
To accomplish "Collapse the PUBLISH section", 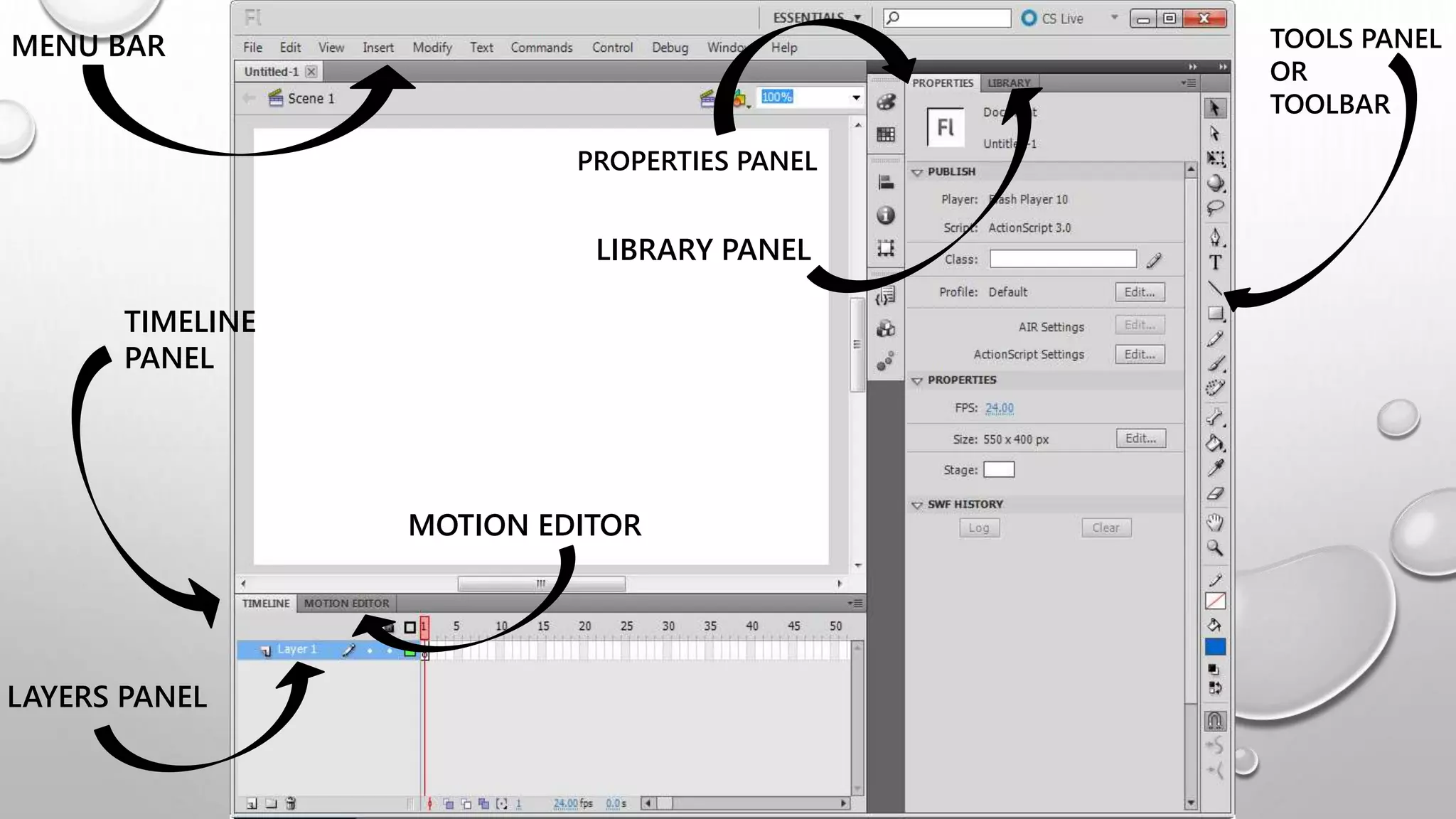I will click(x=917, y=172).
